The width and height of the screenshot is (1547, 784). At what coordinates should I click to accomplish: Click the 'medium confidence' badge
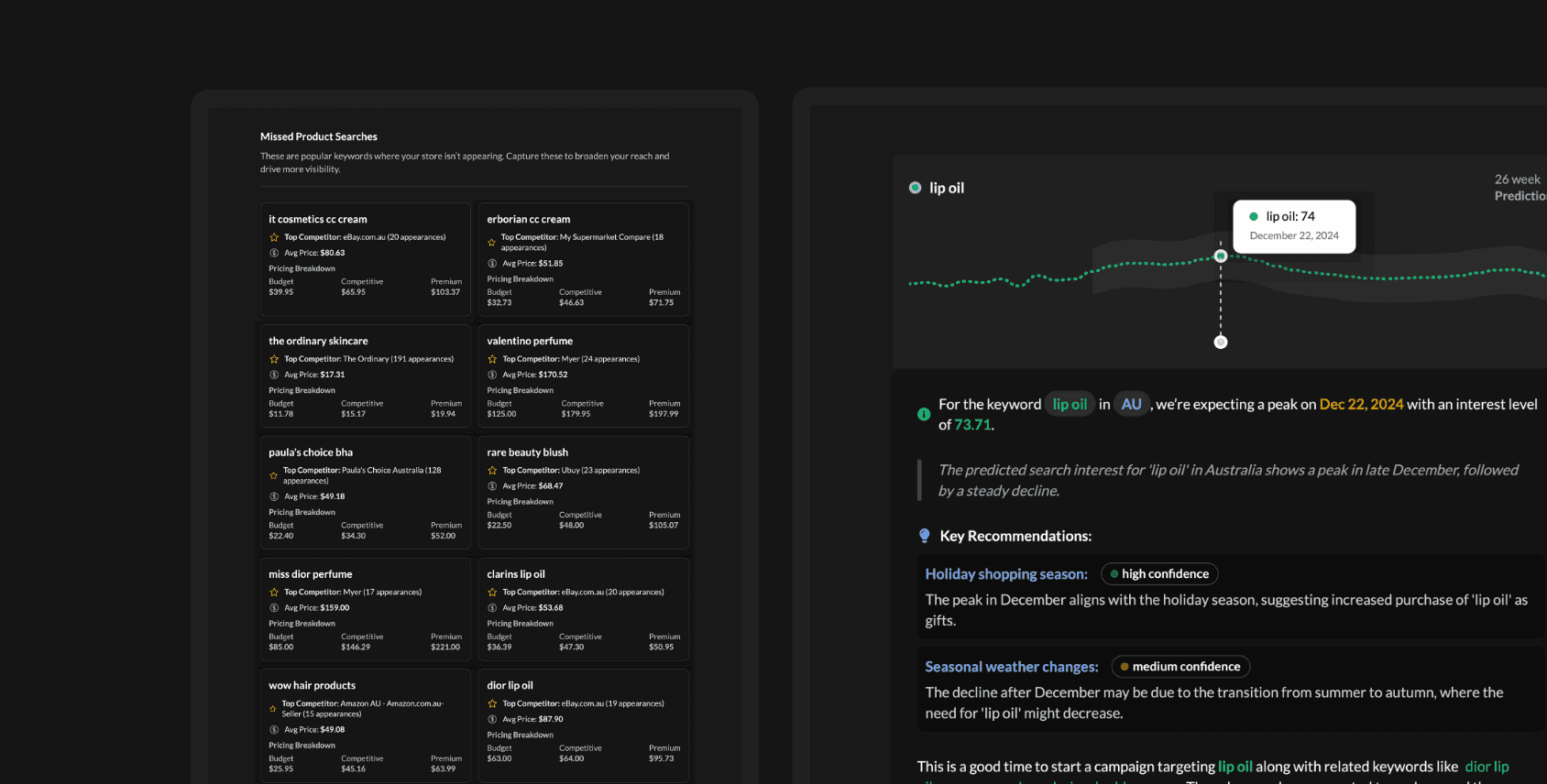pyautogui.click(x=1180, y=667)
